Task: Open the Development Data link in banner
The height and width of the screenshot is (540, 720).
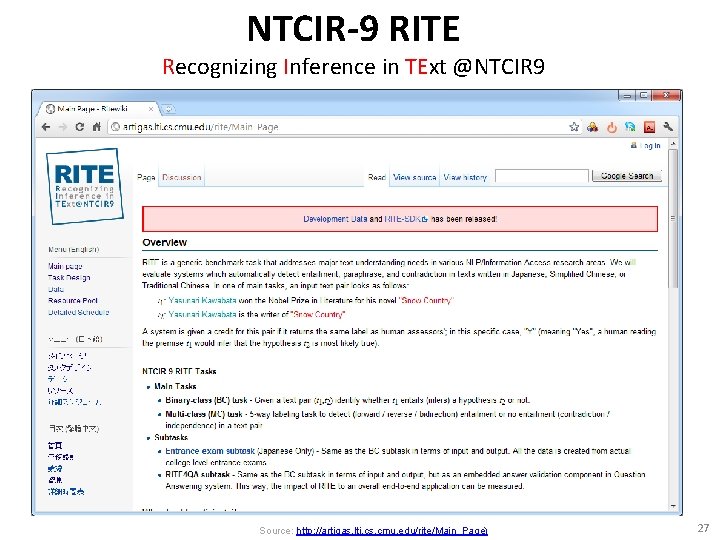Action: click(335, 219)
